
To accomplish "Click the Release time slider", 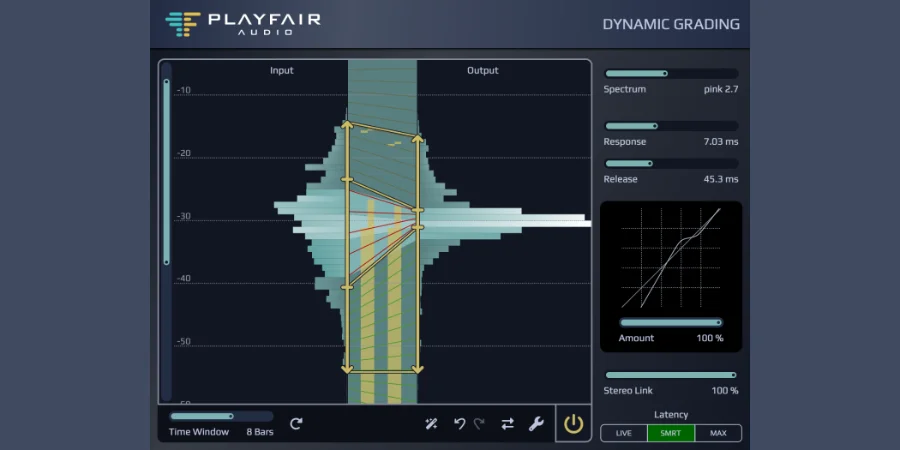I will tap(671, 163).
